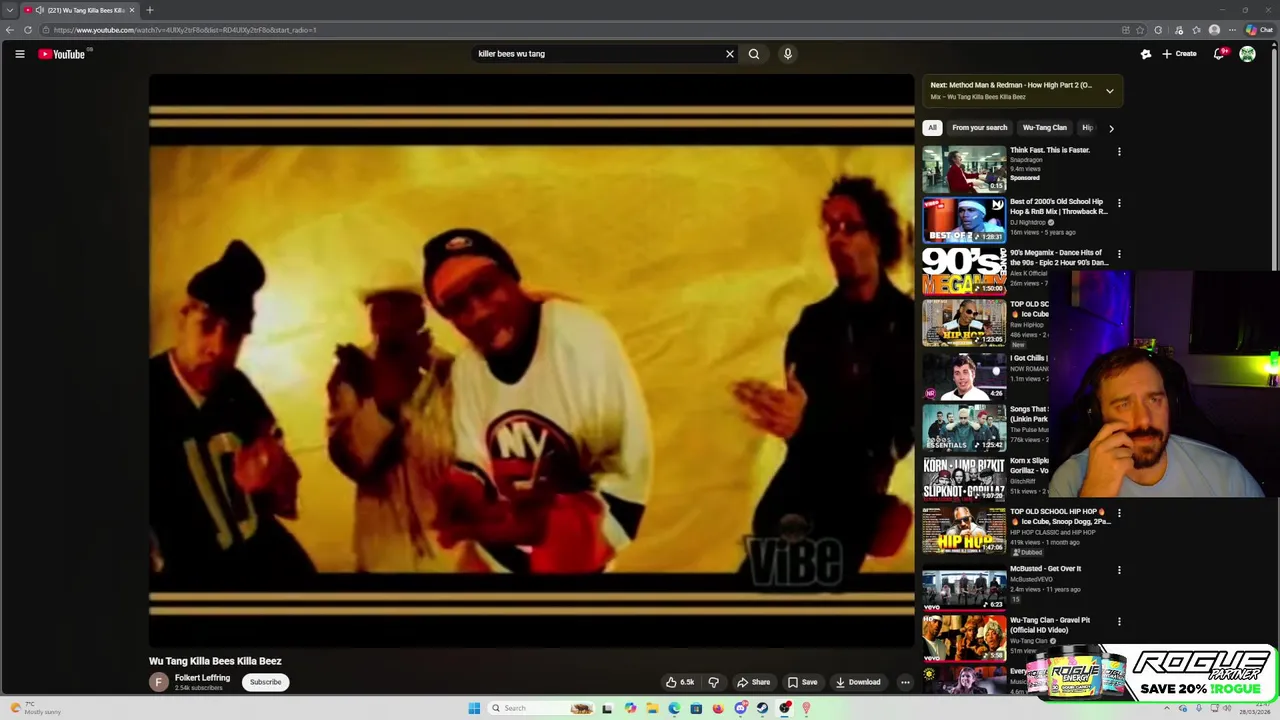This screenshot has height=720, width=1280.
Task: Open McBusted Get Over It title
Action: tap(1045, 569)
